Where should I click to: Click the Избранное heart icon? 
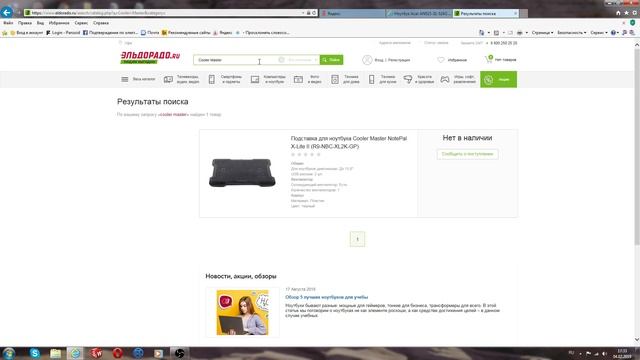tap(441, 60)
